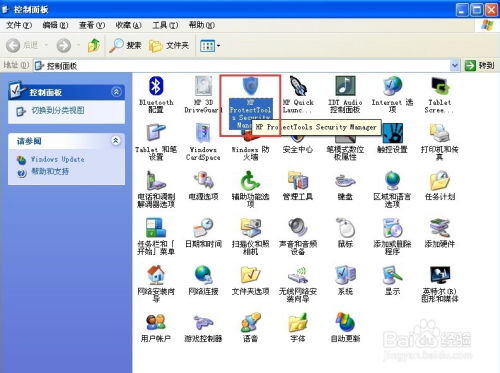Click the 文件夹 toolbar button
The image size is (500, 373).
click(169, 45)
